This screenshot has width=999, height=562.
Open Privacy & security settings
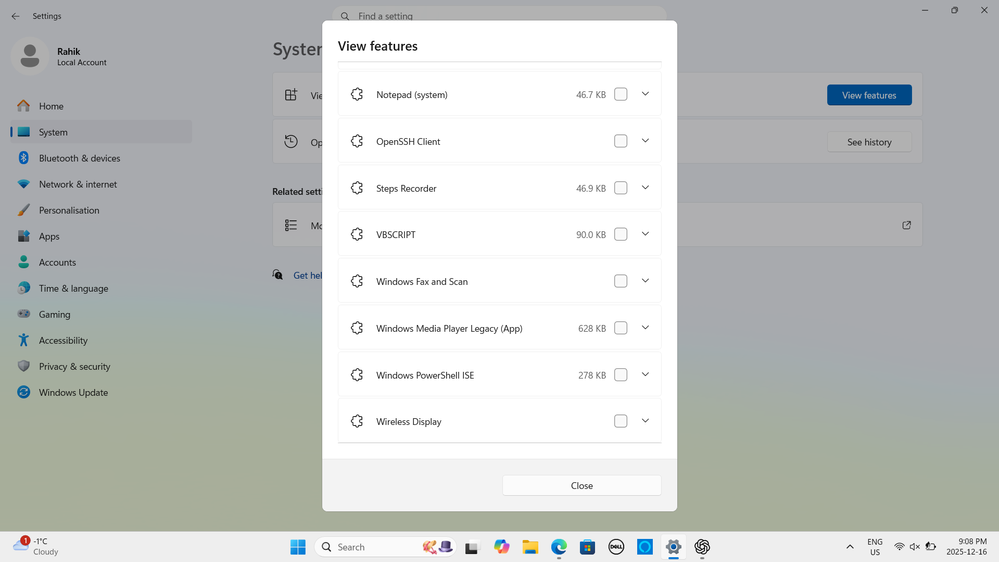[x=101, y=366]
